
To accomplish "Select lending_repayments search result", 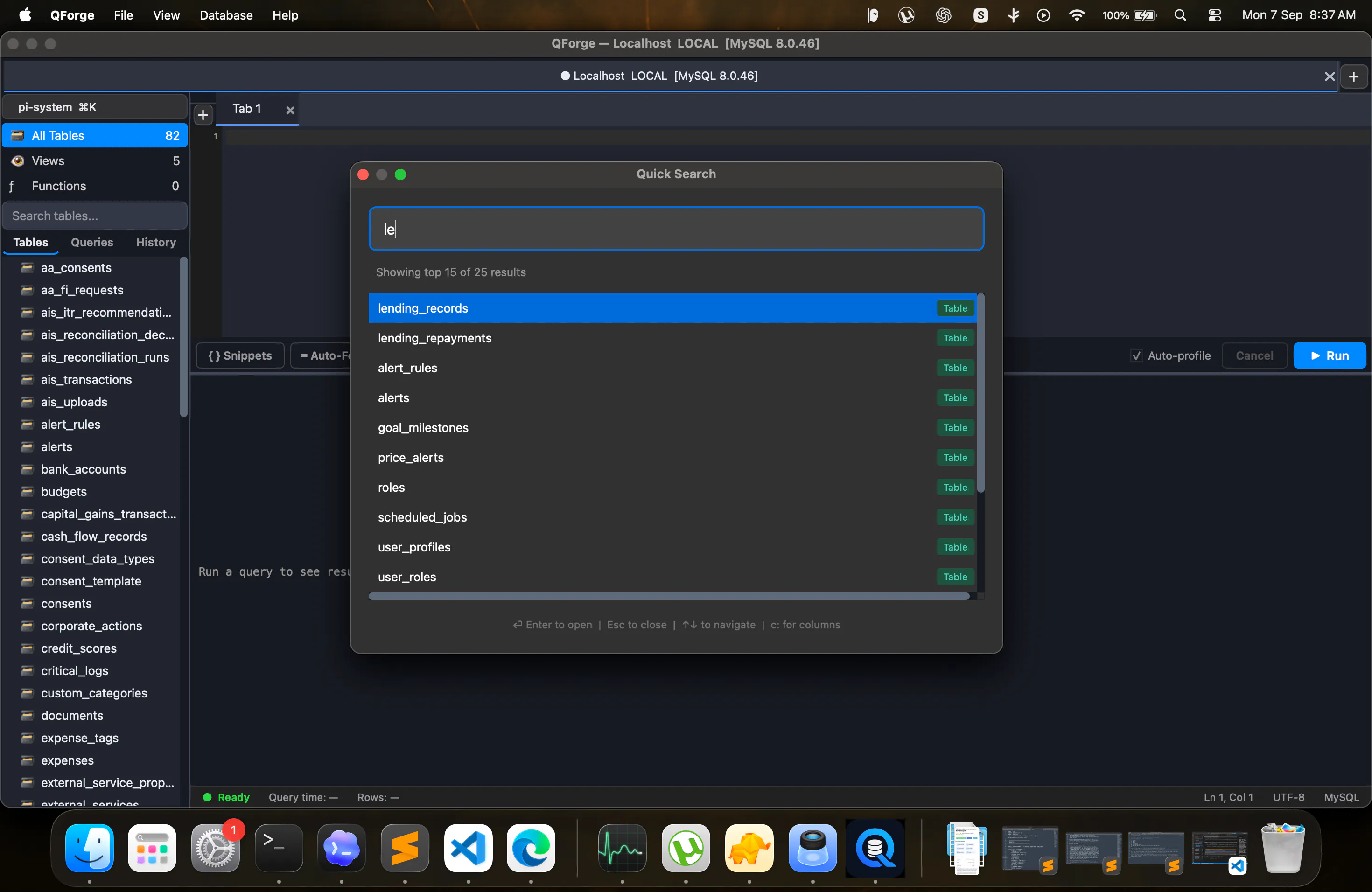I will pyautogui.click(x=672, y=338).
